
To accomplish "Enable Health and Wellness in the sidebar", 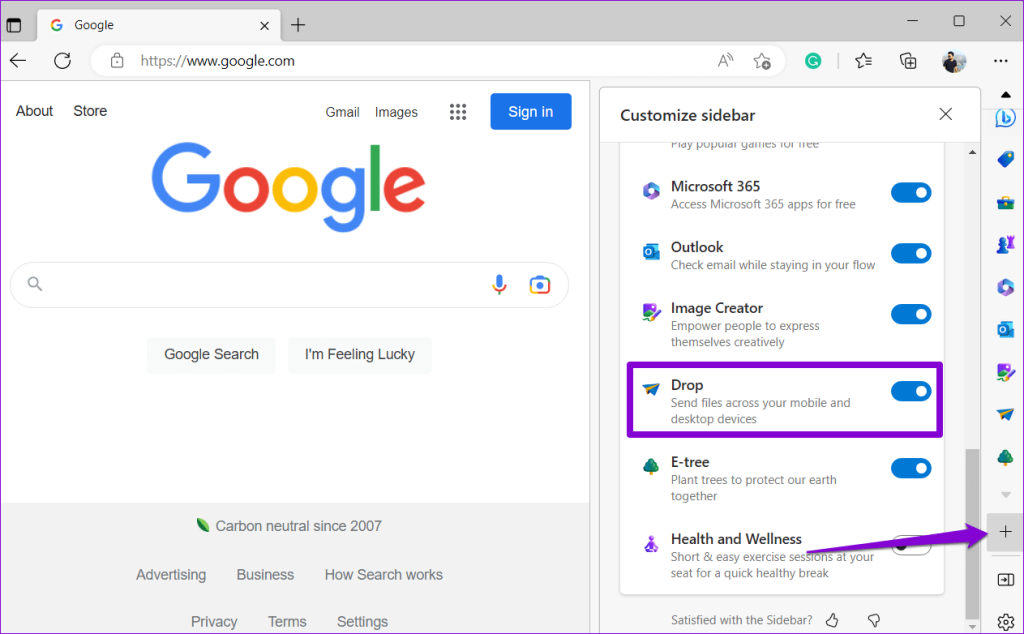I will coord(911,546).
